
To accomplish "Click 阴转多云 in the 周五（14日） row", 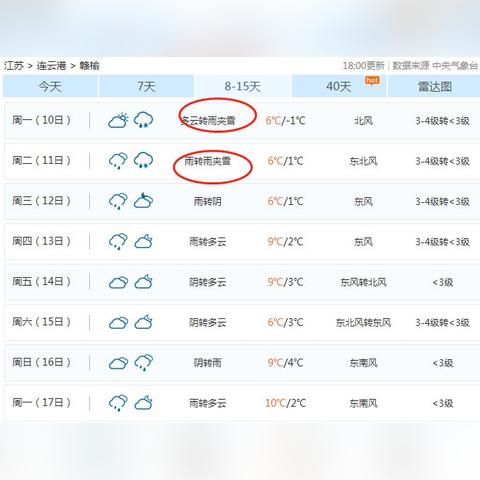I will pyautogui.click(x=208, y=282).
